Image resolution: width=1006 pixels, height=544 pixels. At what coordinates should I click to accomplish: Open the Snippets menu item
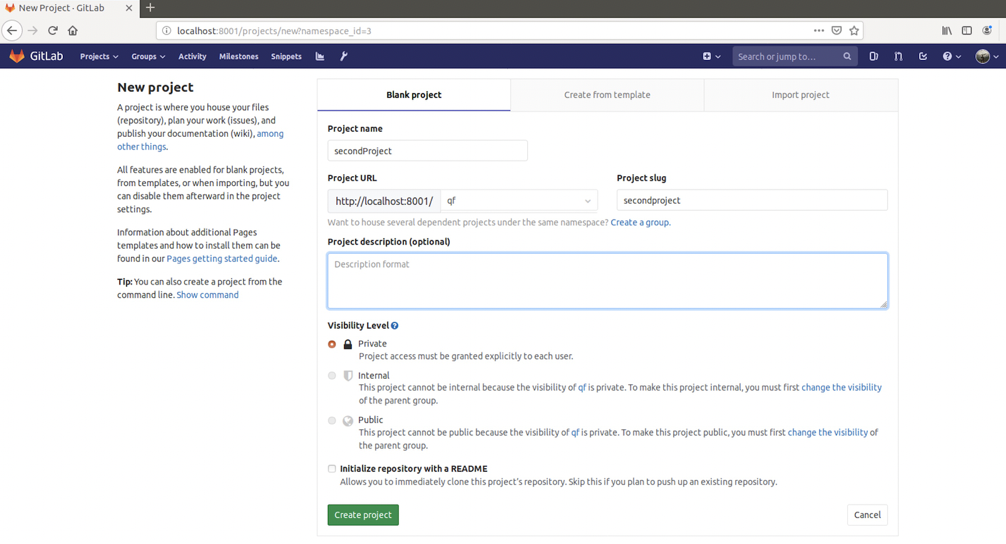coord(286,56)
